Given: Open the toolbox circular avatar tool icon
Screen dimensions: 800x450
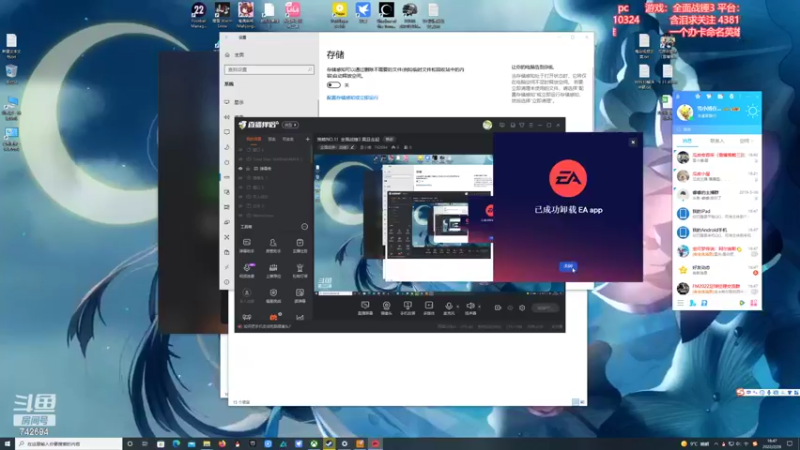Looking at the screenshot, I should (x=247, y=295).
